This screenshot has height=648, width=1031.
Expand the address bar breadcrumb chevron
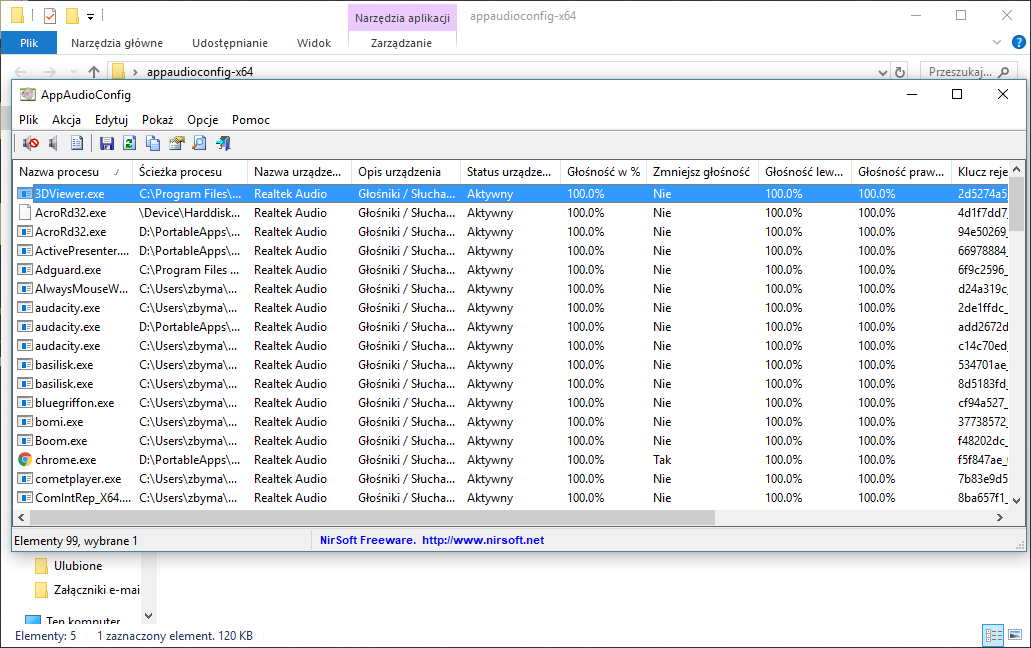click(135, 72)
